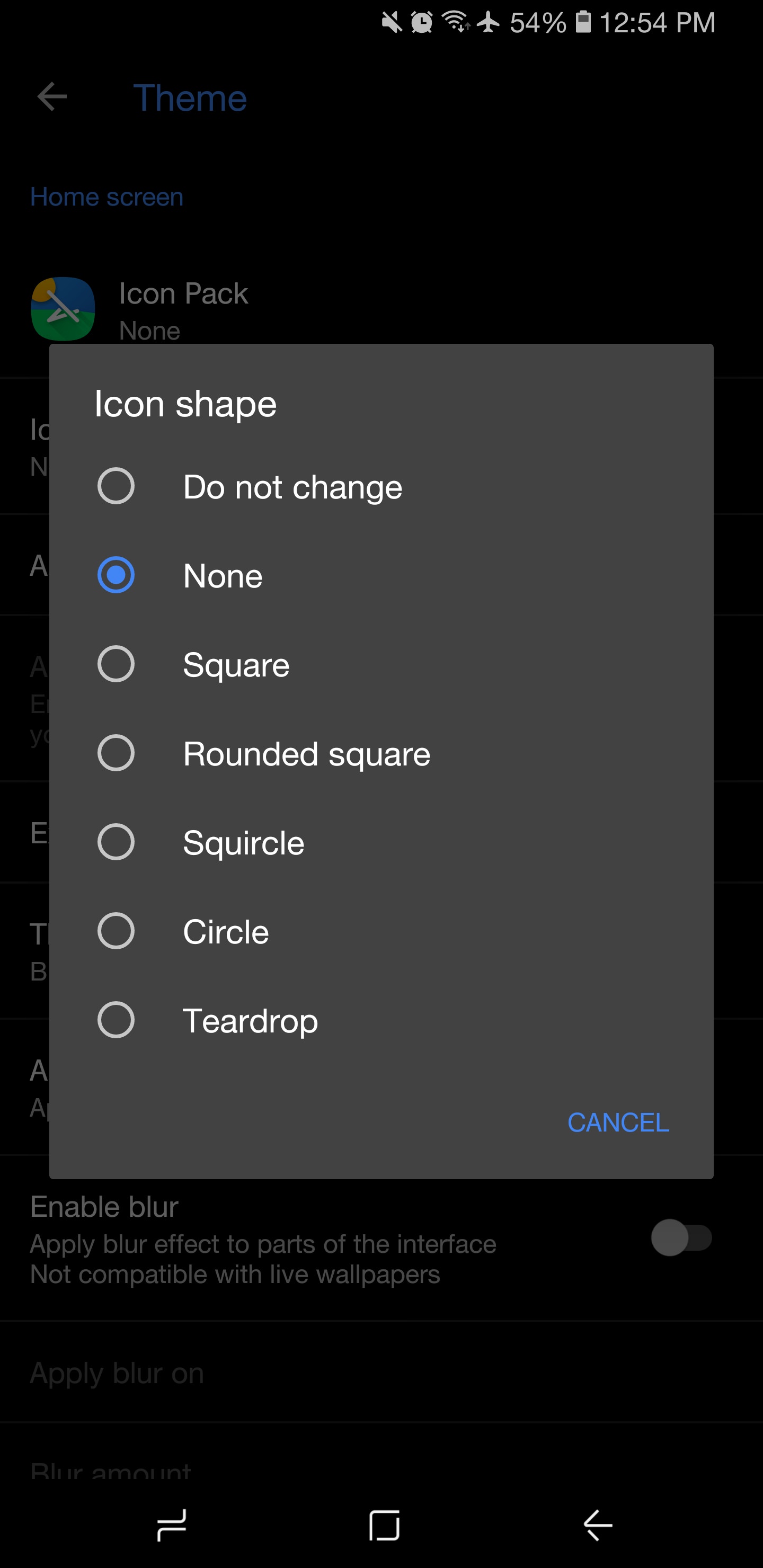This screenshot has height=1568, width=763.
Task: Tap the muted sound status icon
Action: click(392, 22)
